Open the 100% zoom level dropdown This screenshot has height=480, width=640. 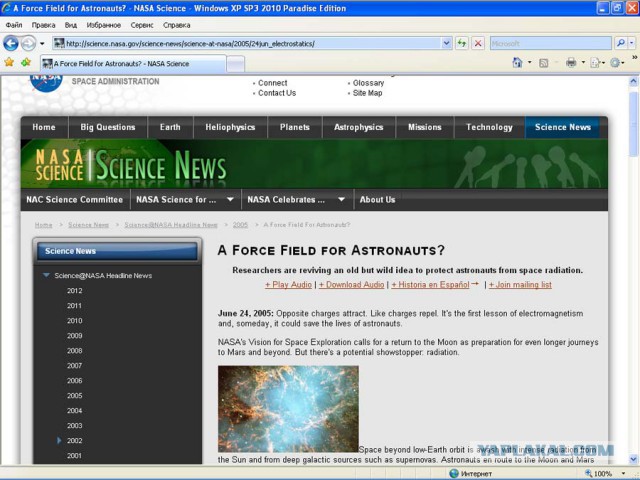[623, 473]
